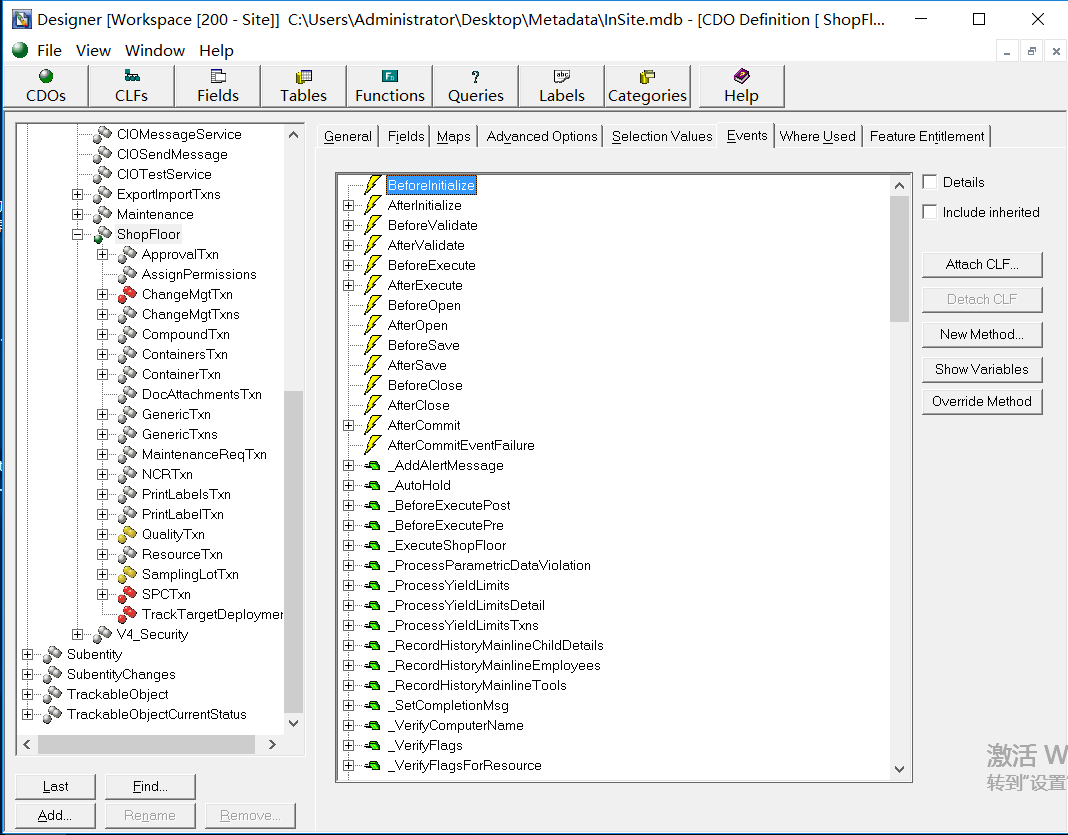Open the Tables toolbar icon
Viewport: 1068px width, 835px height.
coord(303,86)
